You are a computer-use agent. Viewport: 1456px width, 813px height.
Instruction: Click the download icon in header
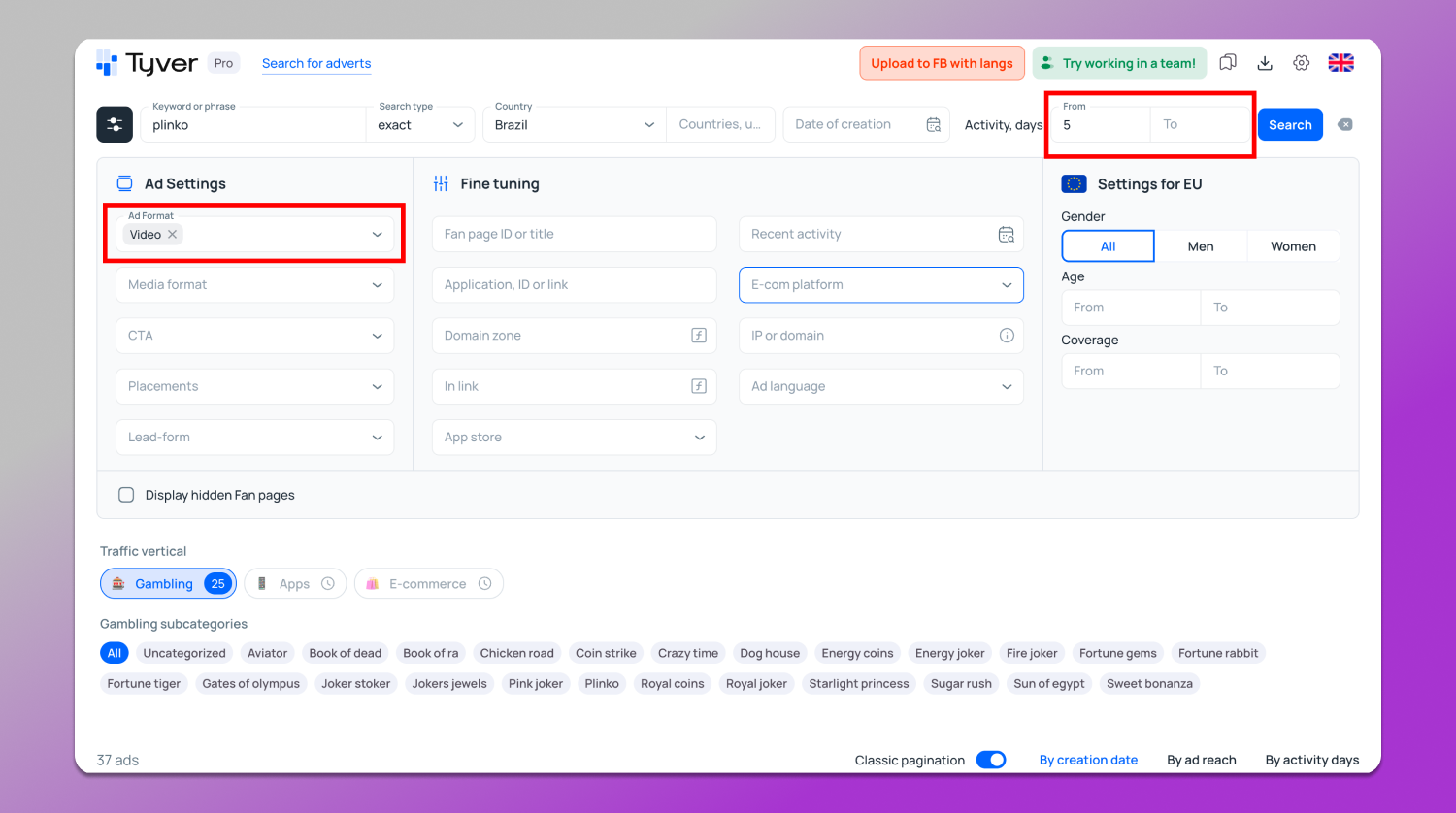click(x=1265, y=63)
